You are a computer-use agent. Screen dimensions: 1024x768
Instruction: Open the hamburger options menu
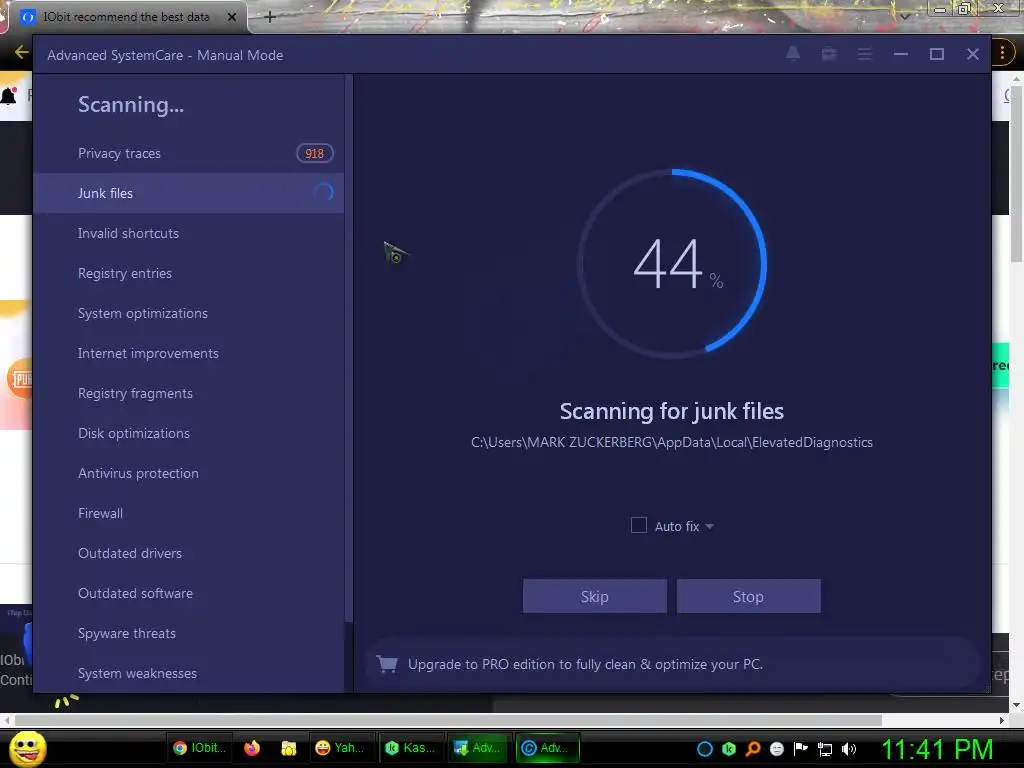pyautogui.click(x=865, y=54)
